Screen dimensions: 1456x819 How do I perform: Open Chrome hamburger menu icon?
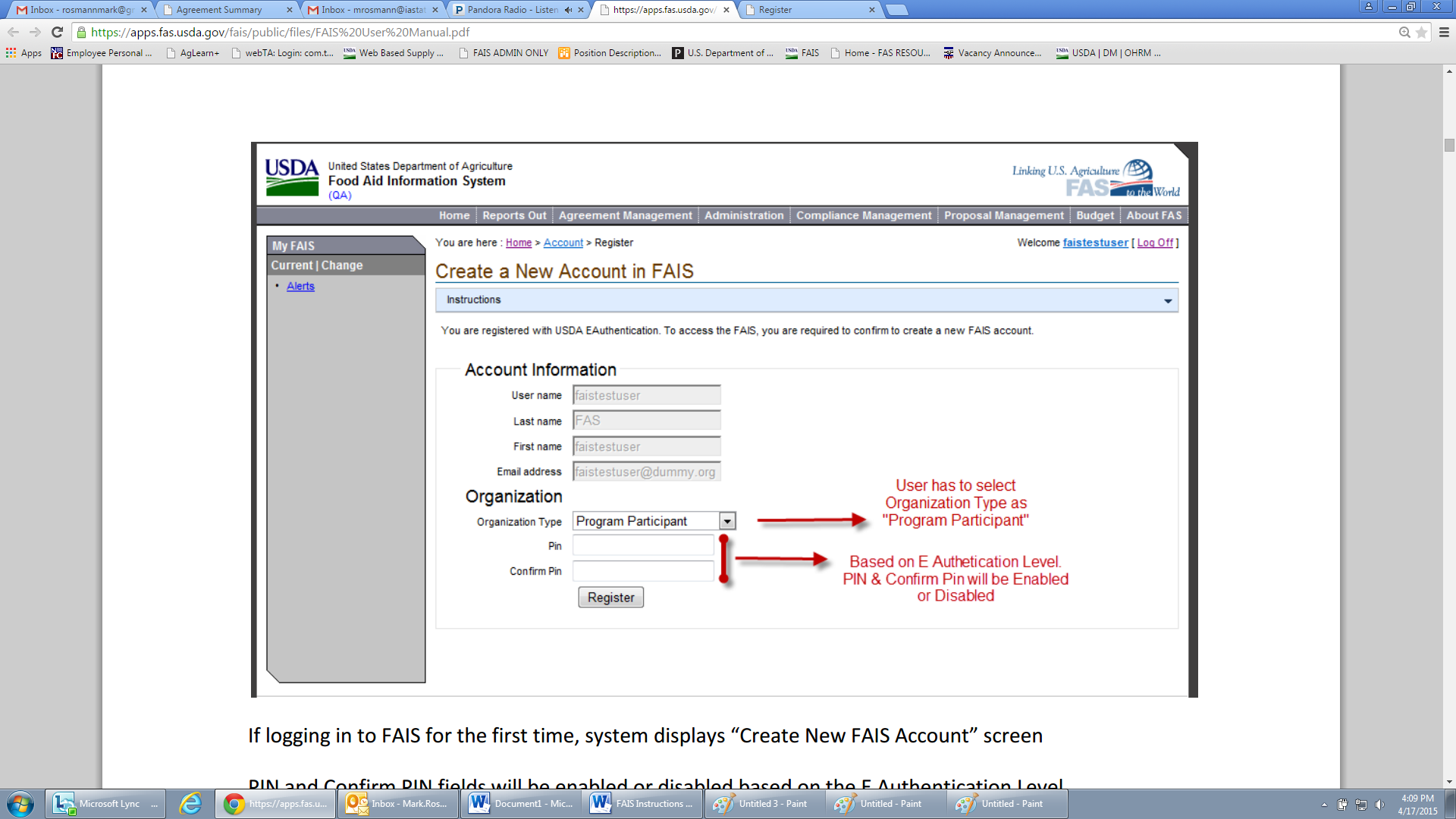coord(1444,32)
